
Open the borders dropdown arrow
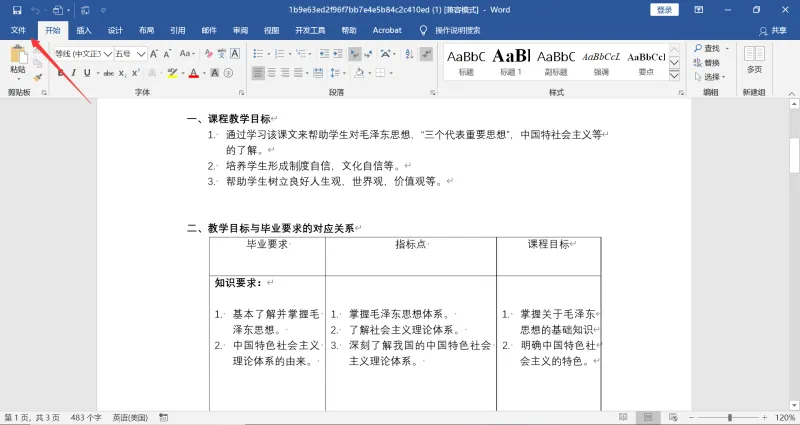[391, 73]
